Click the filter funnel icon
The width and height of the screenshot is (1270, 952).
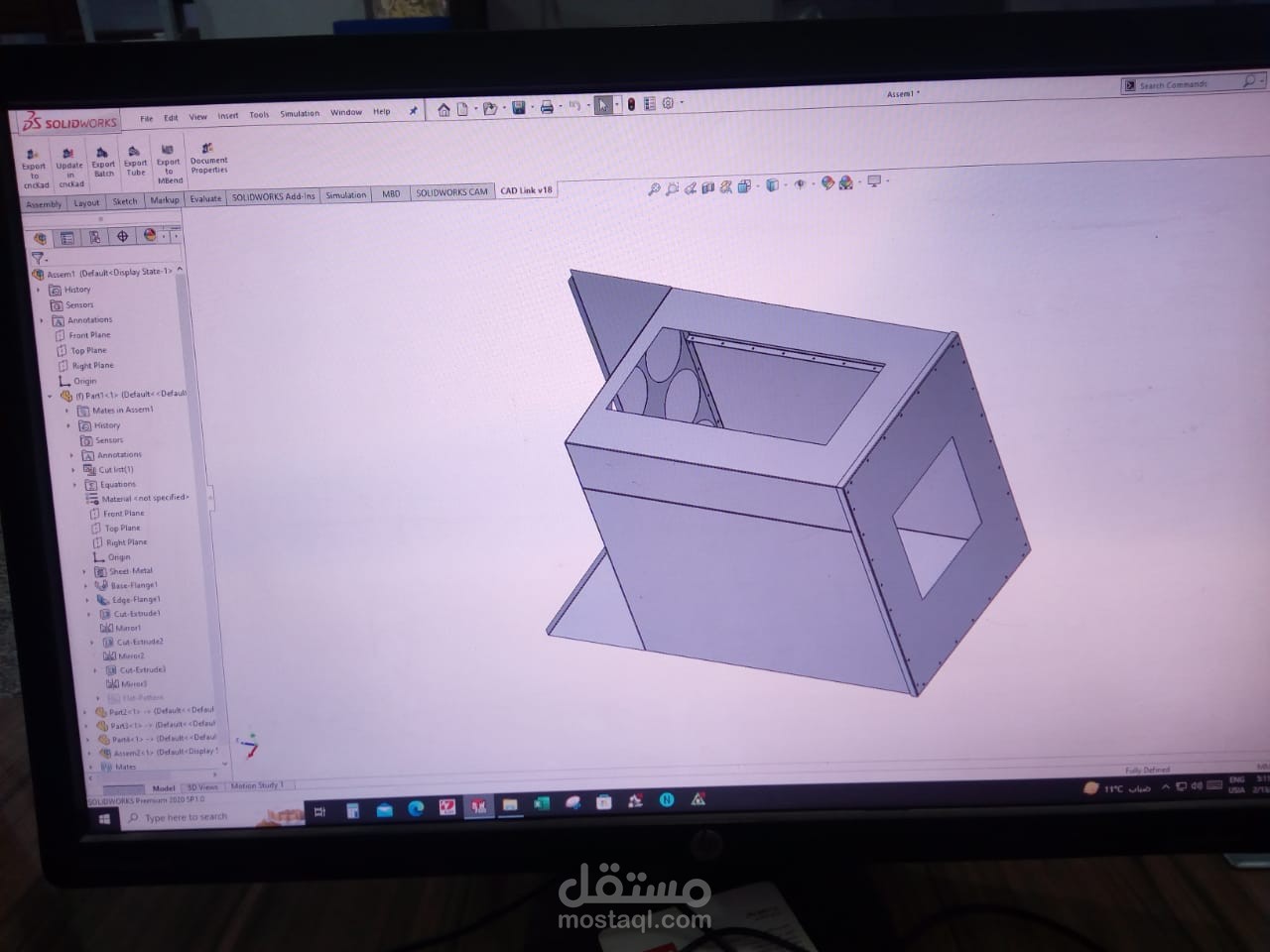[38, 257]
